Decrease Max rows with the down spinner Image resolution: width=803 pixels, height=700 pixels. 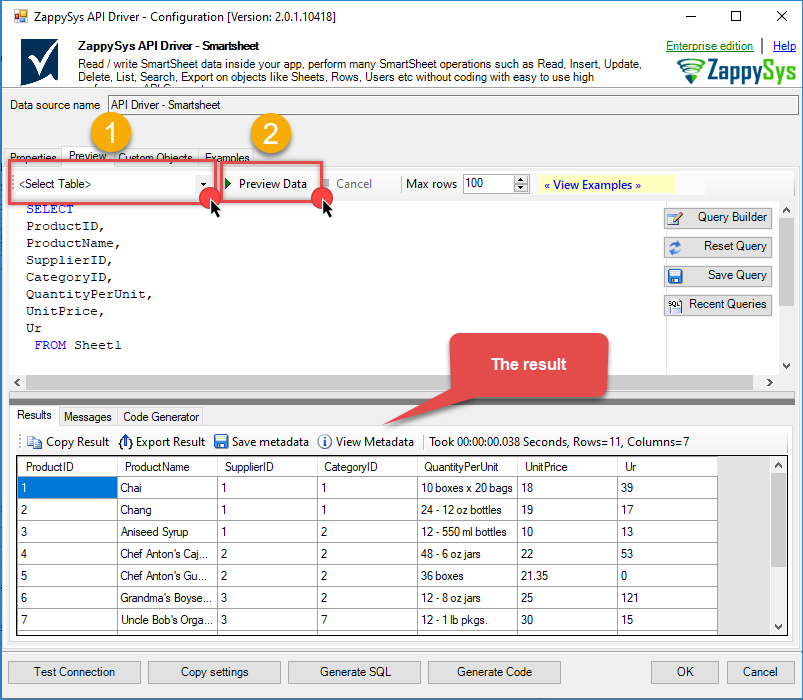(x=521, y=187)
